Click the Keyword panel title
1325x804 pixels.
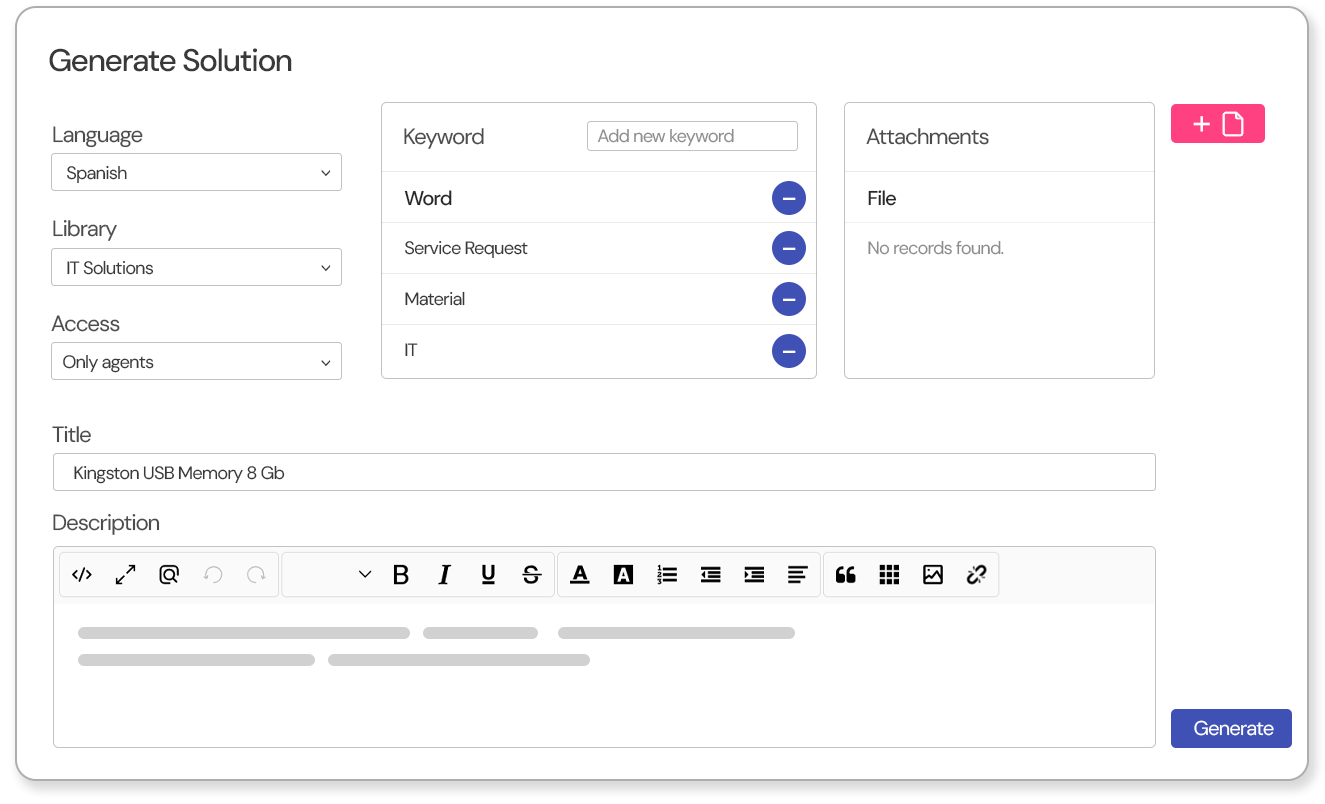(444, 137)
